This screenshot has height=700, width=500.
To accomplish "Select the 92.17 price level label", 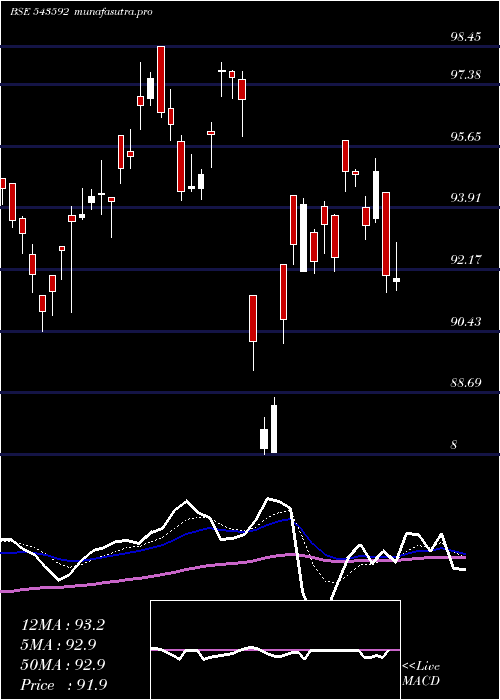I will click(x=465, y=260).
